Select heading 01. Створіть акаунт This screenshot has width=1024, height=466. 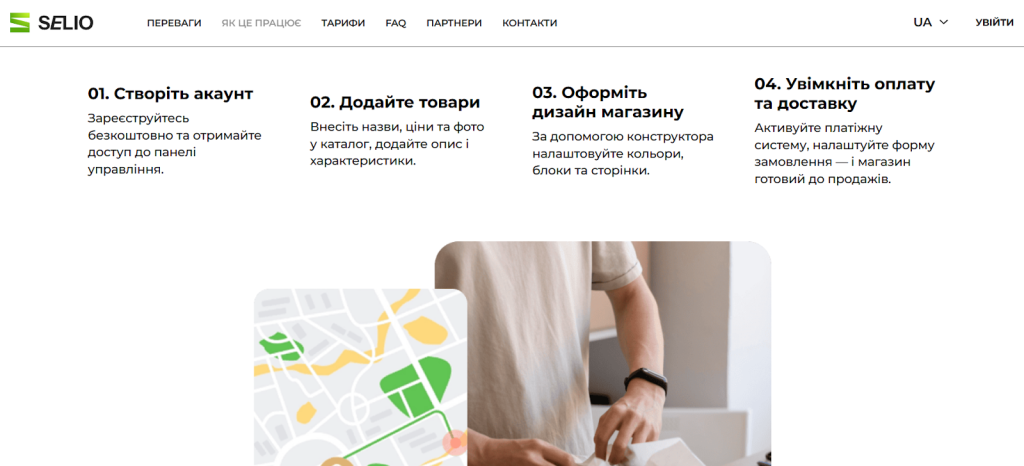pos(170,93)
